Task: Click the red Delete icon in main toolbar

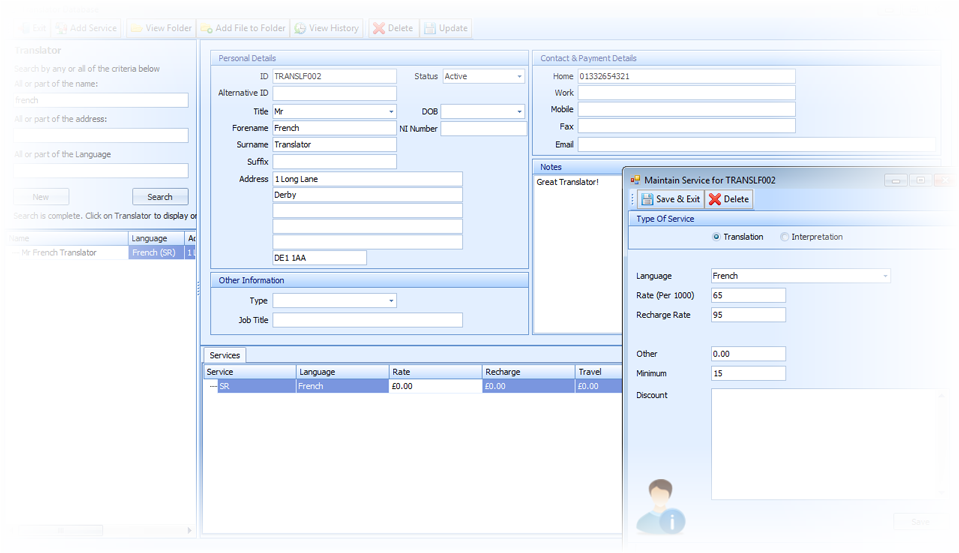Action: point(379,28)
